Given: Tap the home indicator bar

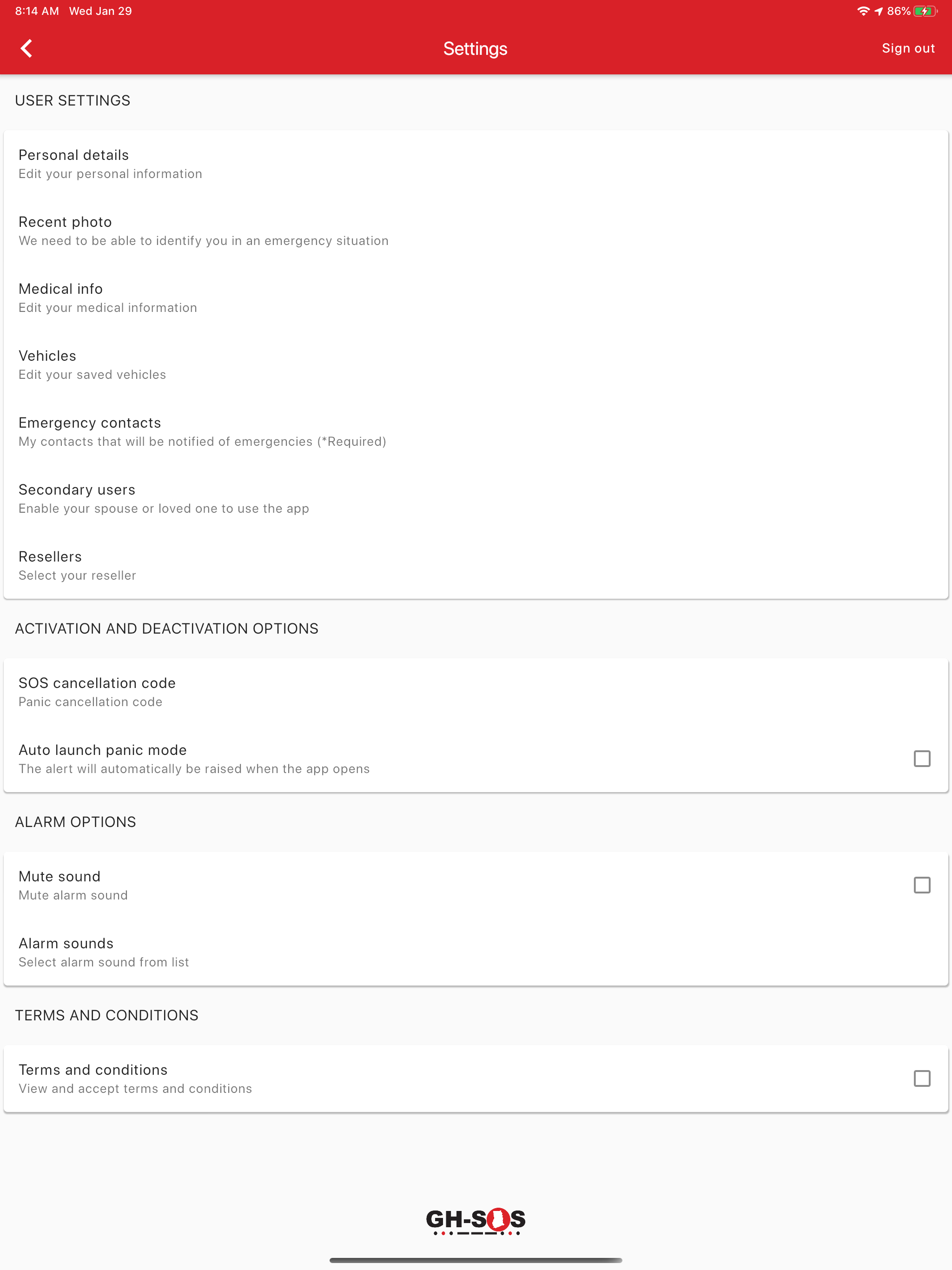Looking at the screenshot, I should coord(476,1260).
